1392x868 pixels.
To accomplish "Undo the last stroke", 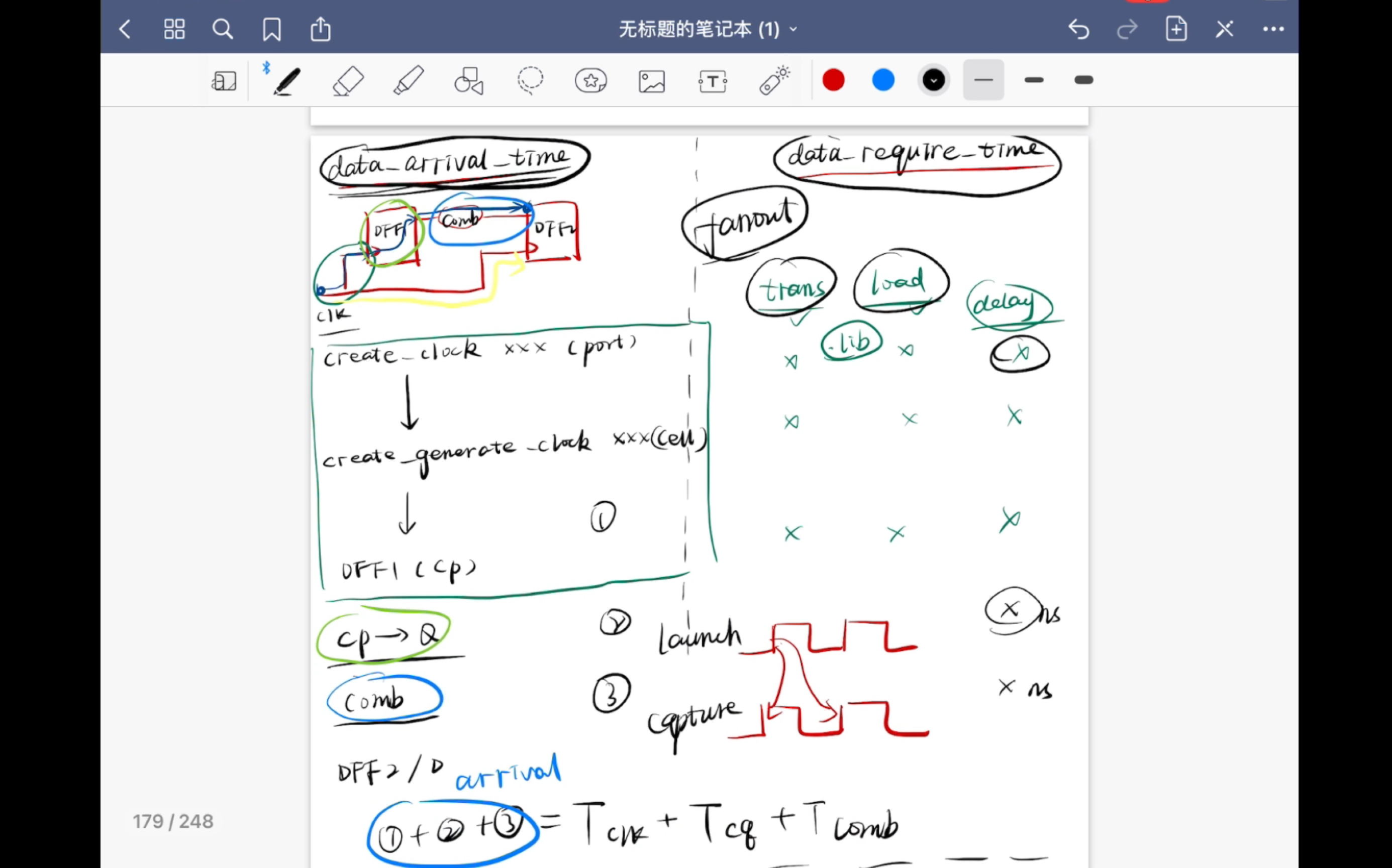I will point(1078,29).
